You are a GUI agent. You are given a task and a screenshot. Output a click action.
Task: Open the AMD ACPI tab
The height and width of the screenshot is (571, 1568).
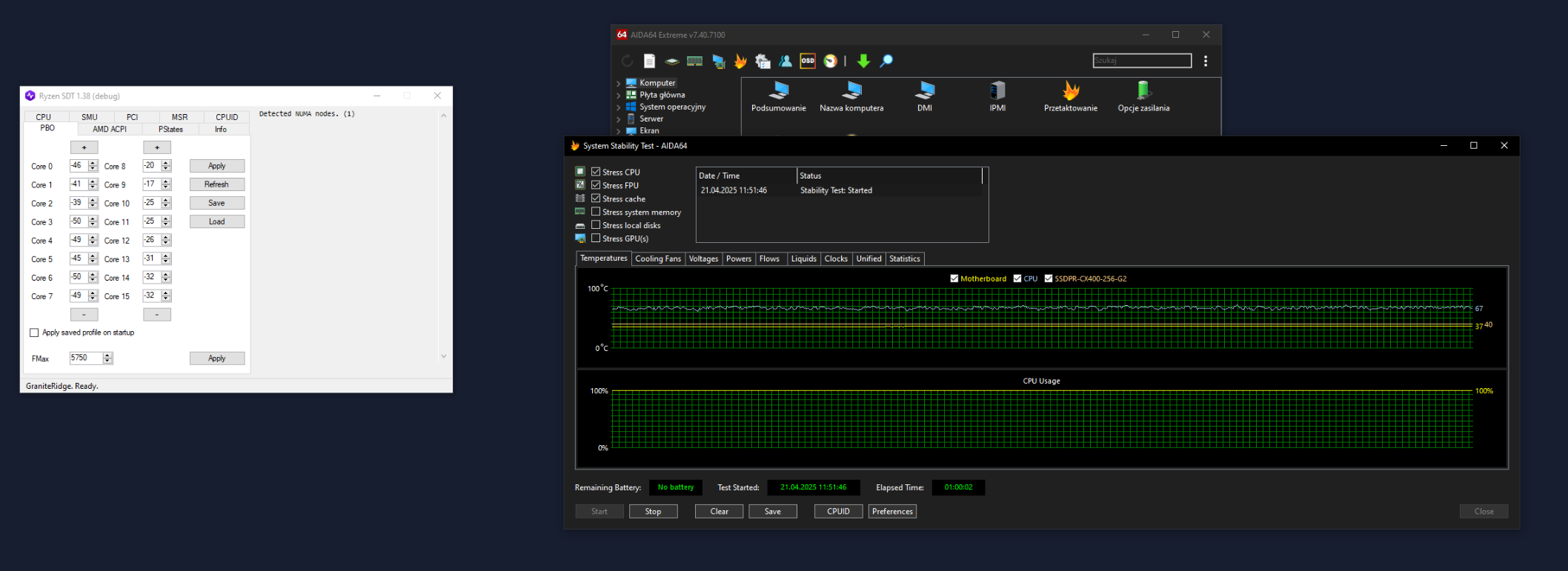[x=110, y=130]
